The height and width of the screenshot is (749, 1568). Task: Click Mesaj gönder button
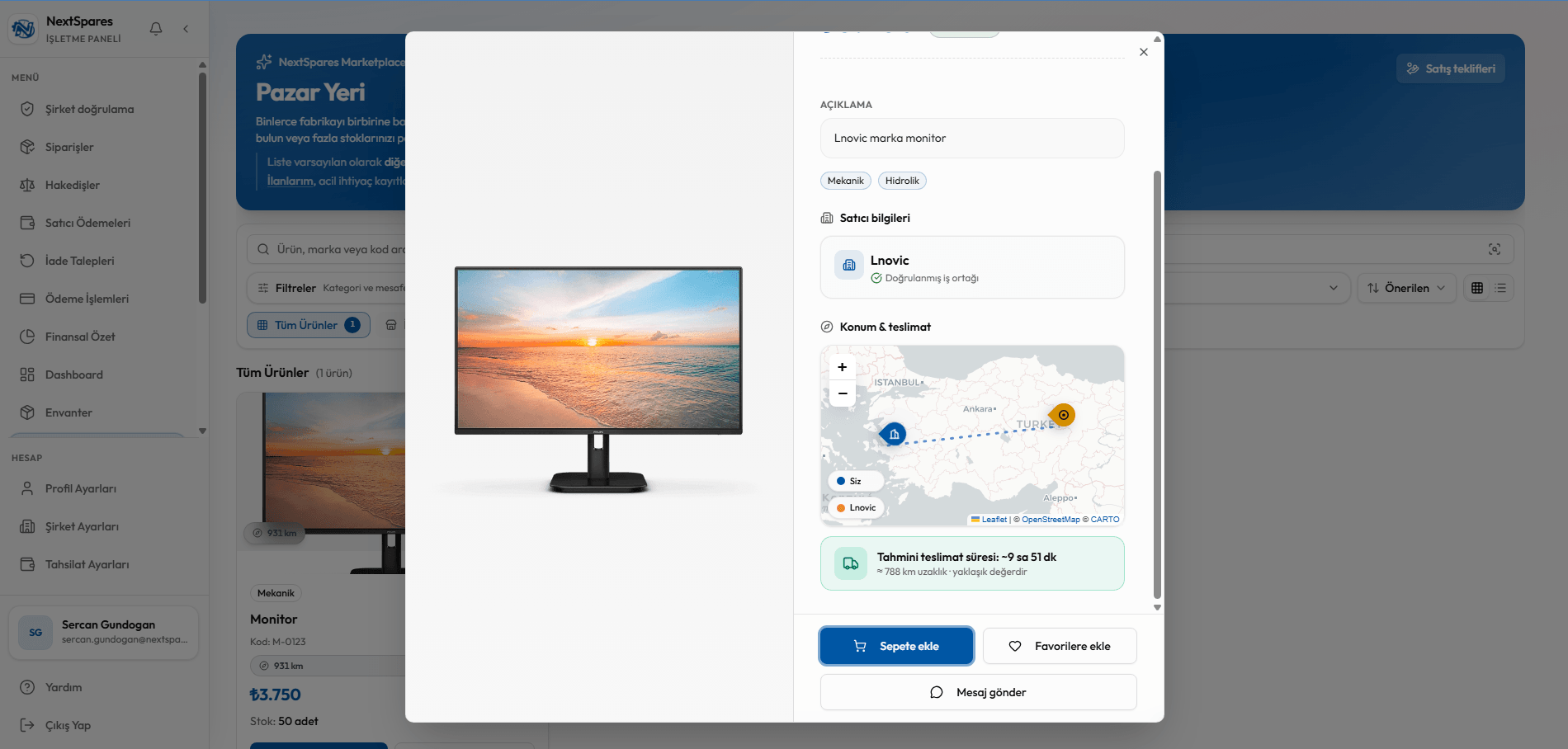[x=978, y=692]
